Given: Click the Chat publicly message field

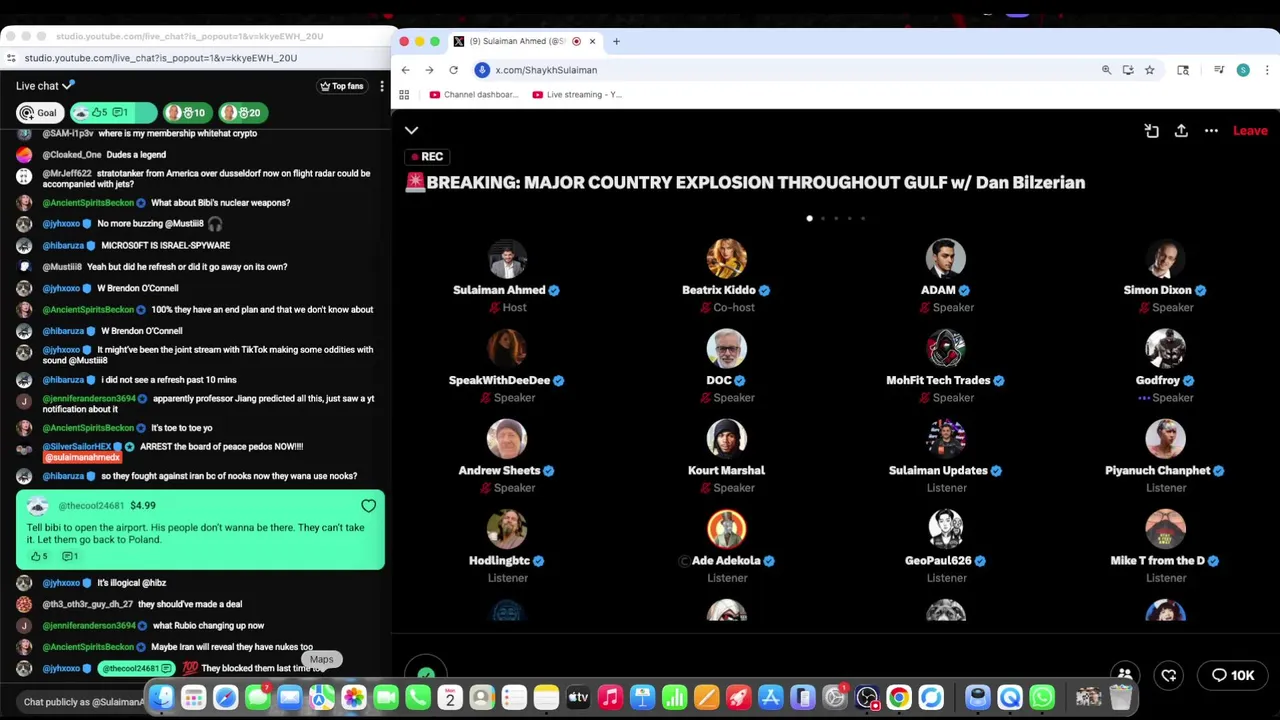Looking at the screenshot, I should (x=84, y=702).
